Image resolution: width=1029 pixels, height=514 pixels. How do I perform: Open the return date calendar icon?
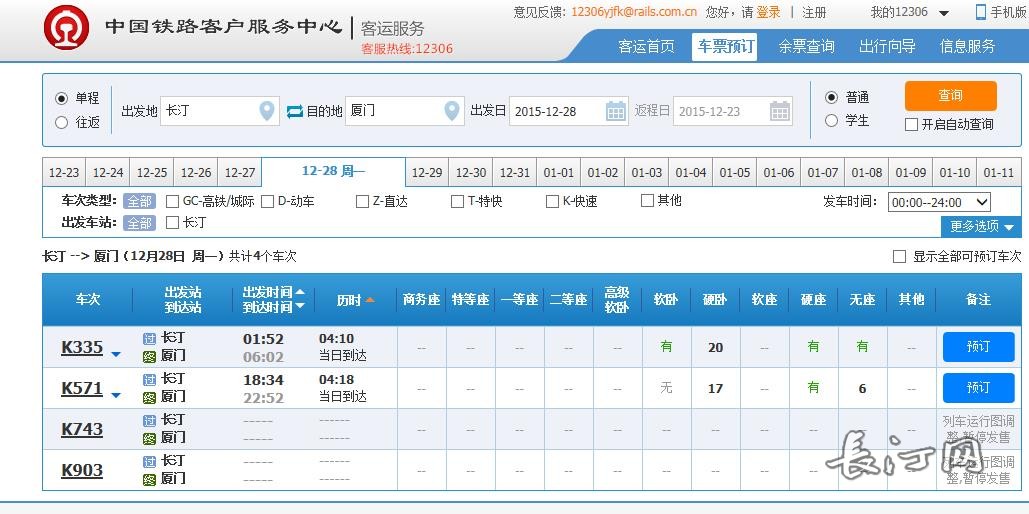pyautogui.click(x=780, y=111)
